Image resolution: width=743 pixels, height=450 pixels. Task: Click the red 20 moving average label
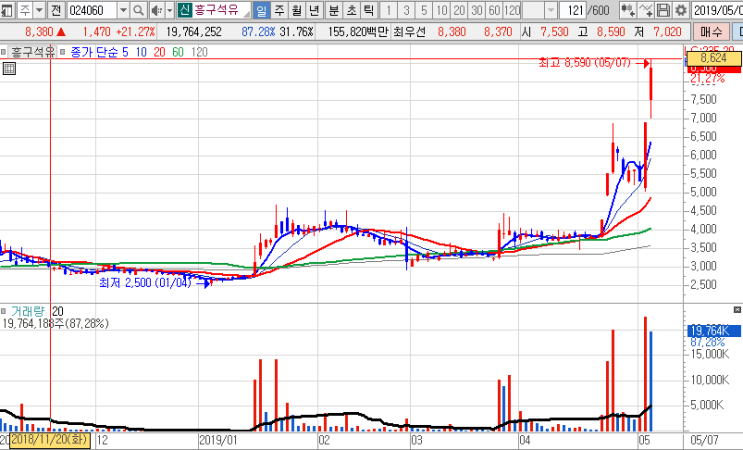(160, 52)
